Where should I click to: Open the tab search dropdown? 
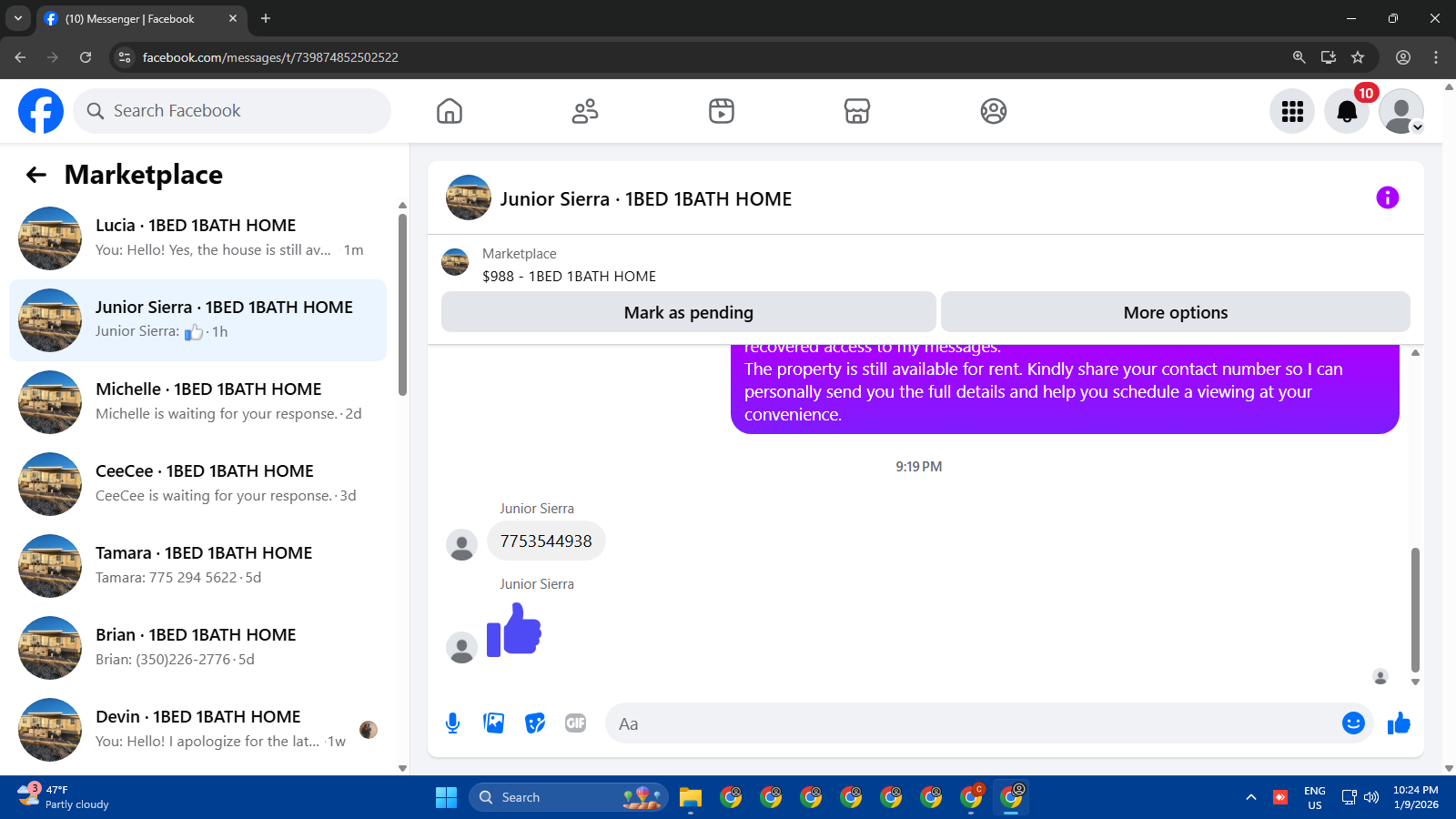(17, 18)
